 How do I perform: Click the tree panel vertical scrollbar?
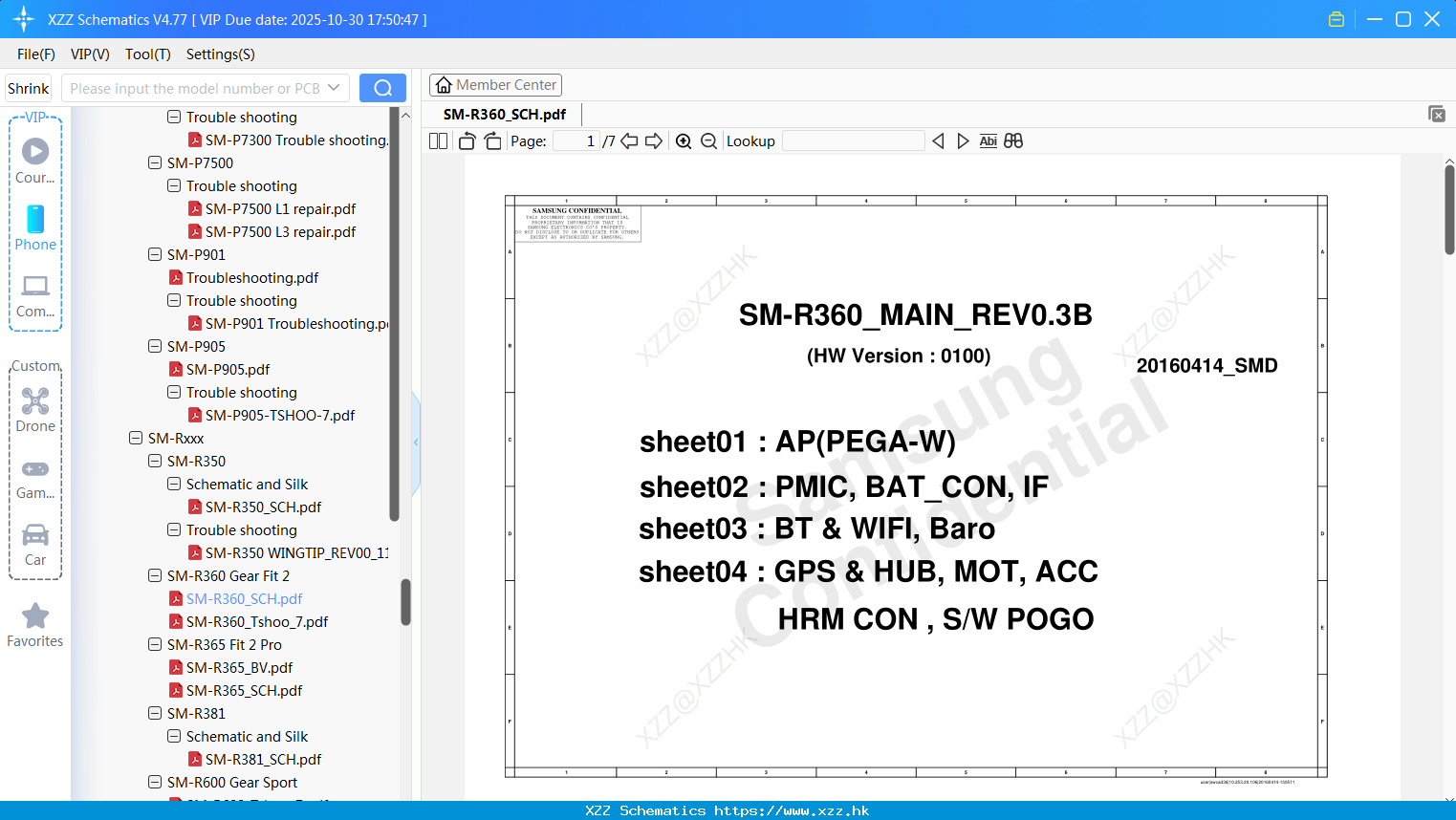click(x=405, y=602)
